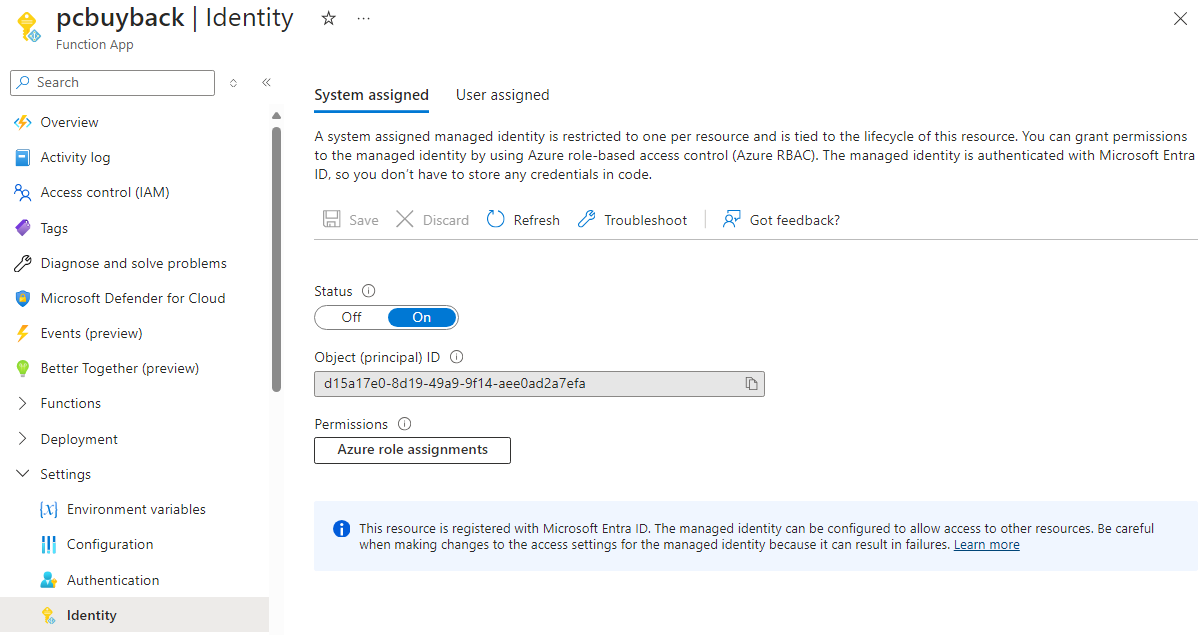1202x635 pixels.
Task: Click the pcbuyback key resource icon
Action: pos(28,26)
